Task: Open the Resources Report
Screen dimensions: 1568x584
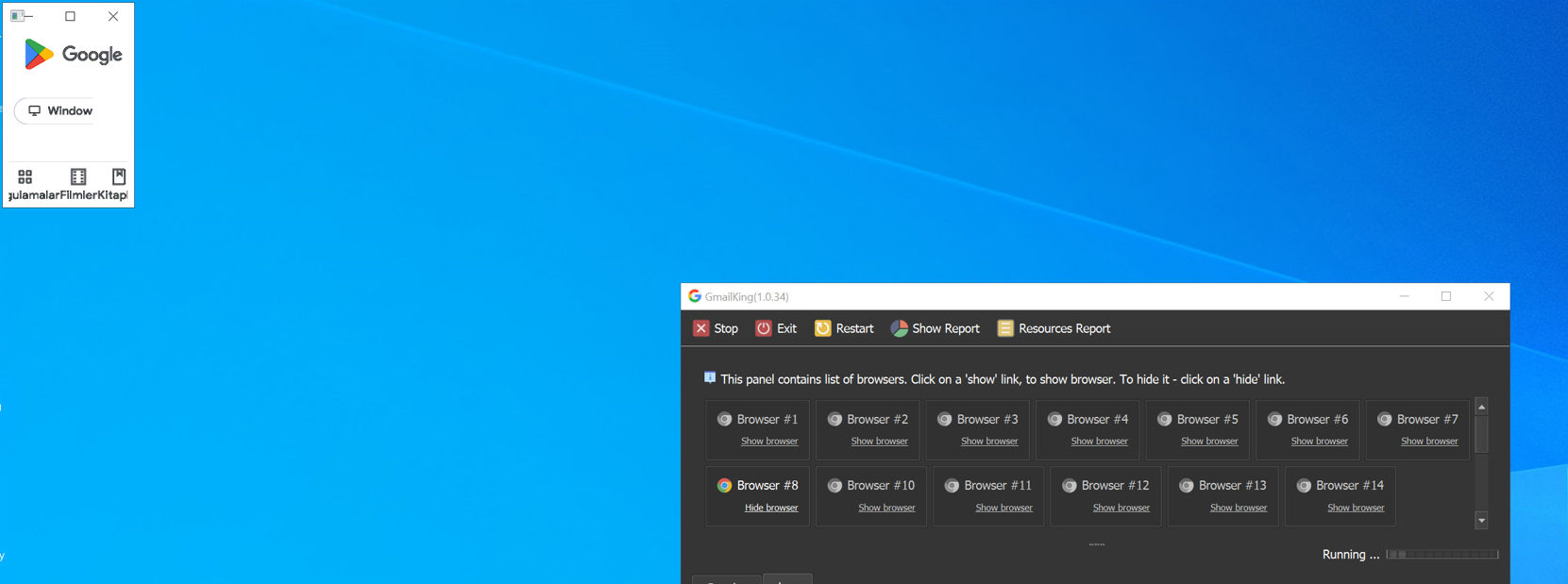Action: (1054, 328)
